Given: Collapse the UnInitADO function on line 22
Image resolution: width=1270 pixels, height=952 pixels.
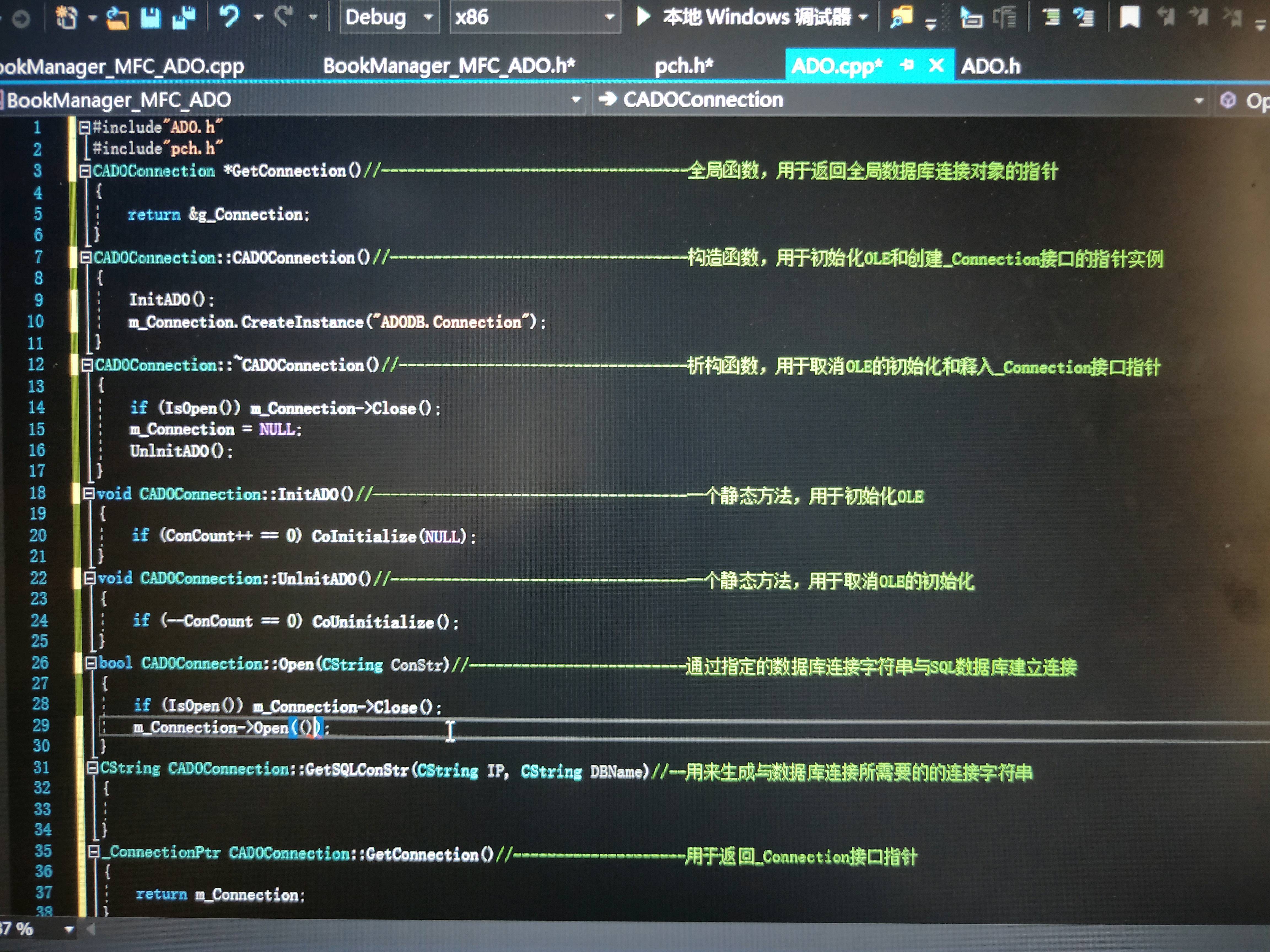Looking at the screenshot, I should (90, 578).
